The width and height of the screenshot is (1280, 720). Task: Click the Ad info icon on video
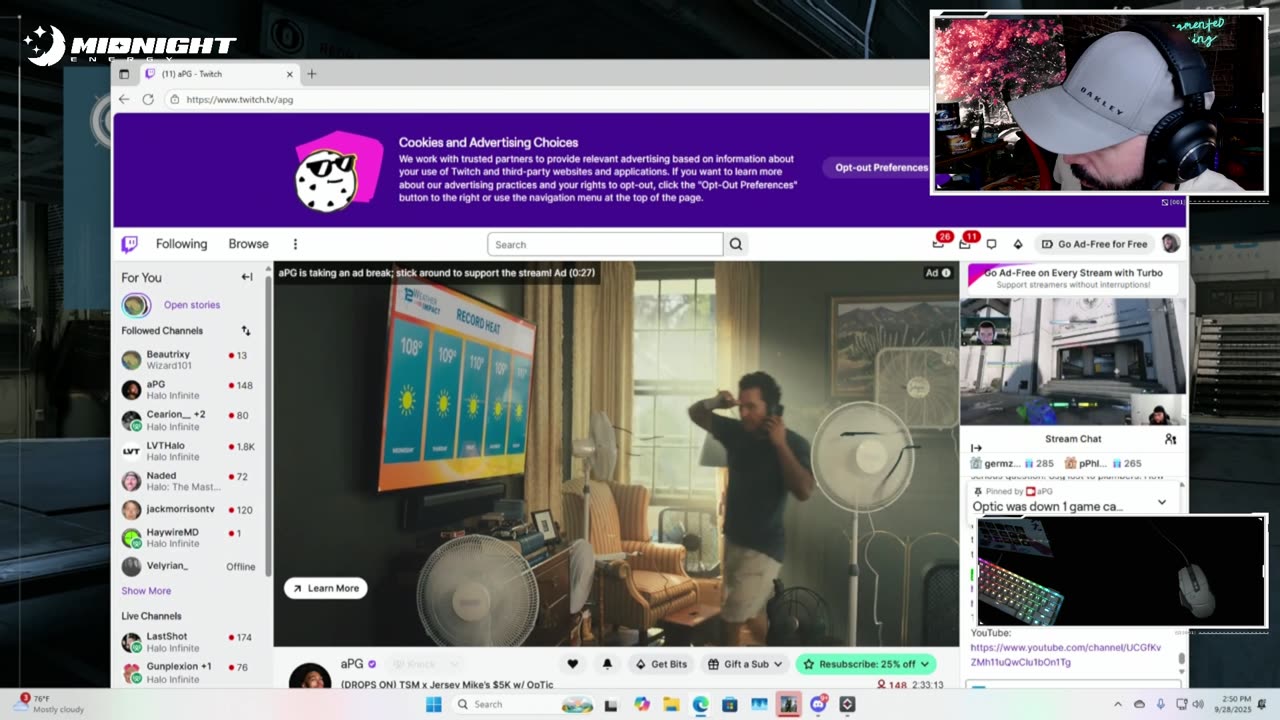946,272
